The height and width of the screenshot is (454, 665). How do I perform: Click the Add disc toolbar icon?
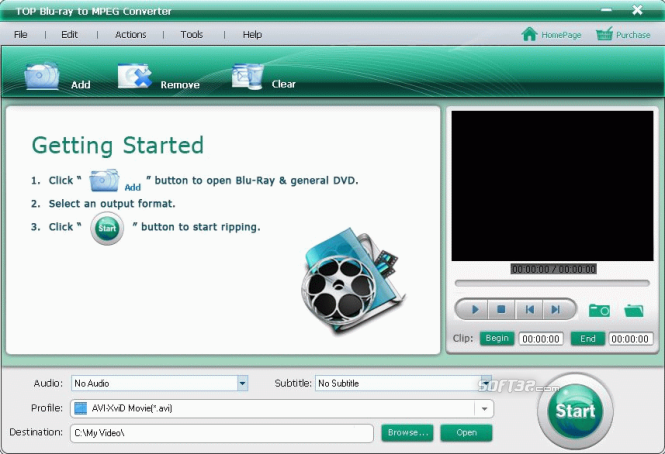coord(42,76)
